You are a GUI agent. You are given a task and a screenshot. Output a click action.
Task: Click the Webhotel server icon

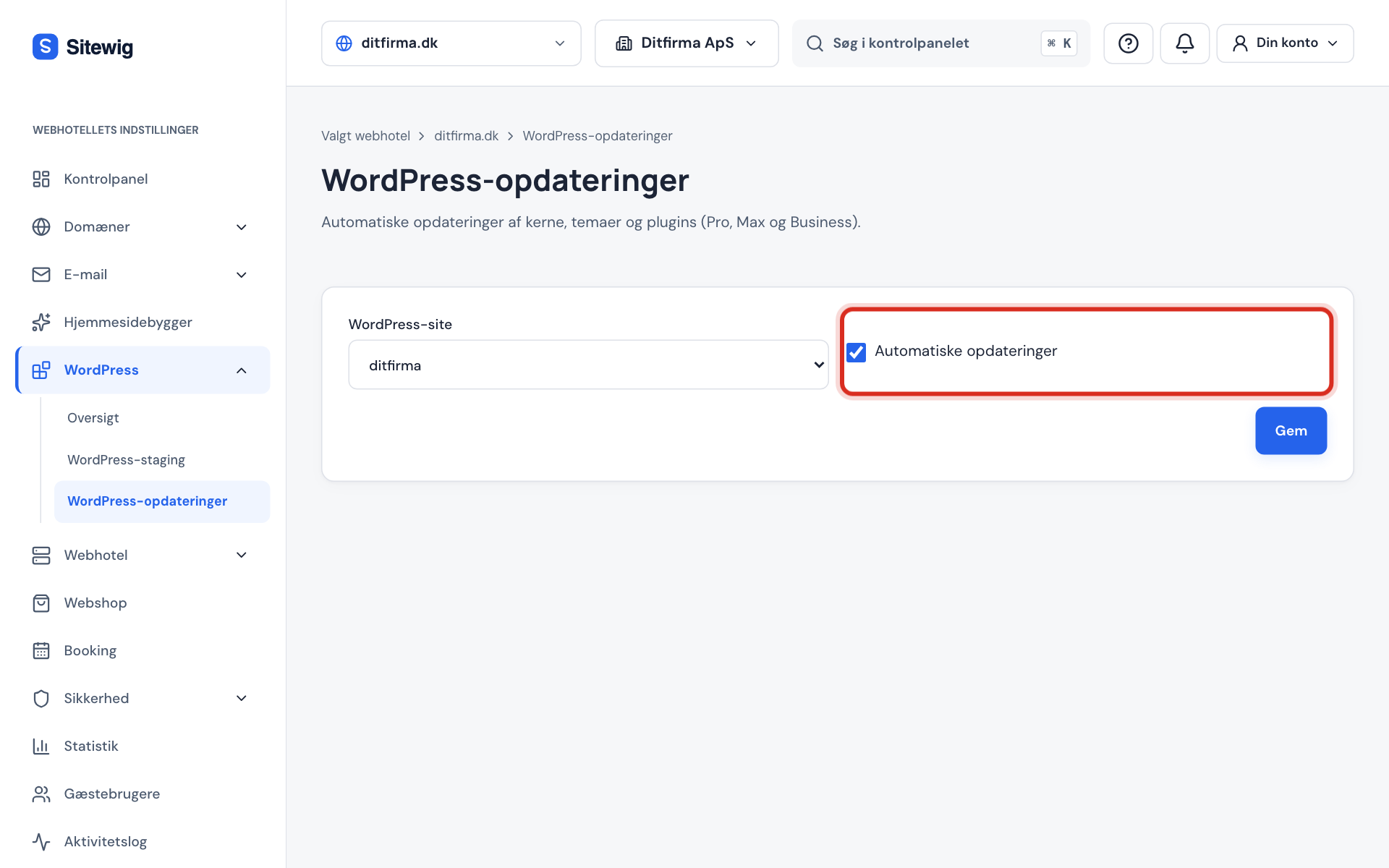click(x=41, y=556)
